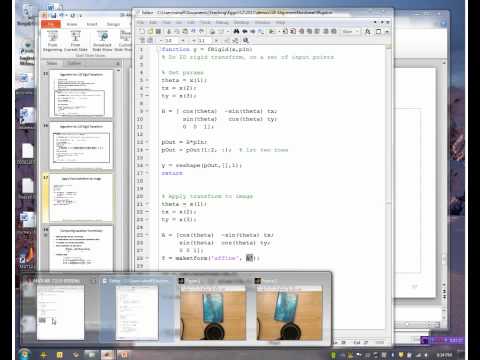Click the MATLAB icon on the taskbar
This screenshot has width=480, height=360.
(107, 355)
